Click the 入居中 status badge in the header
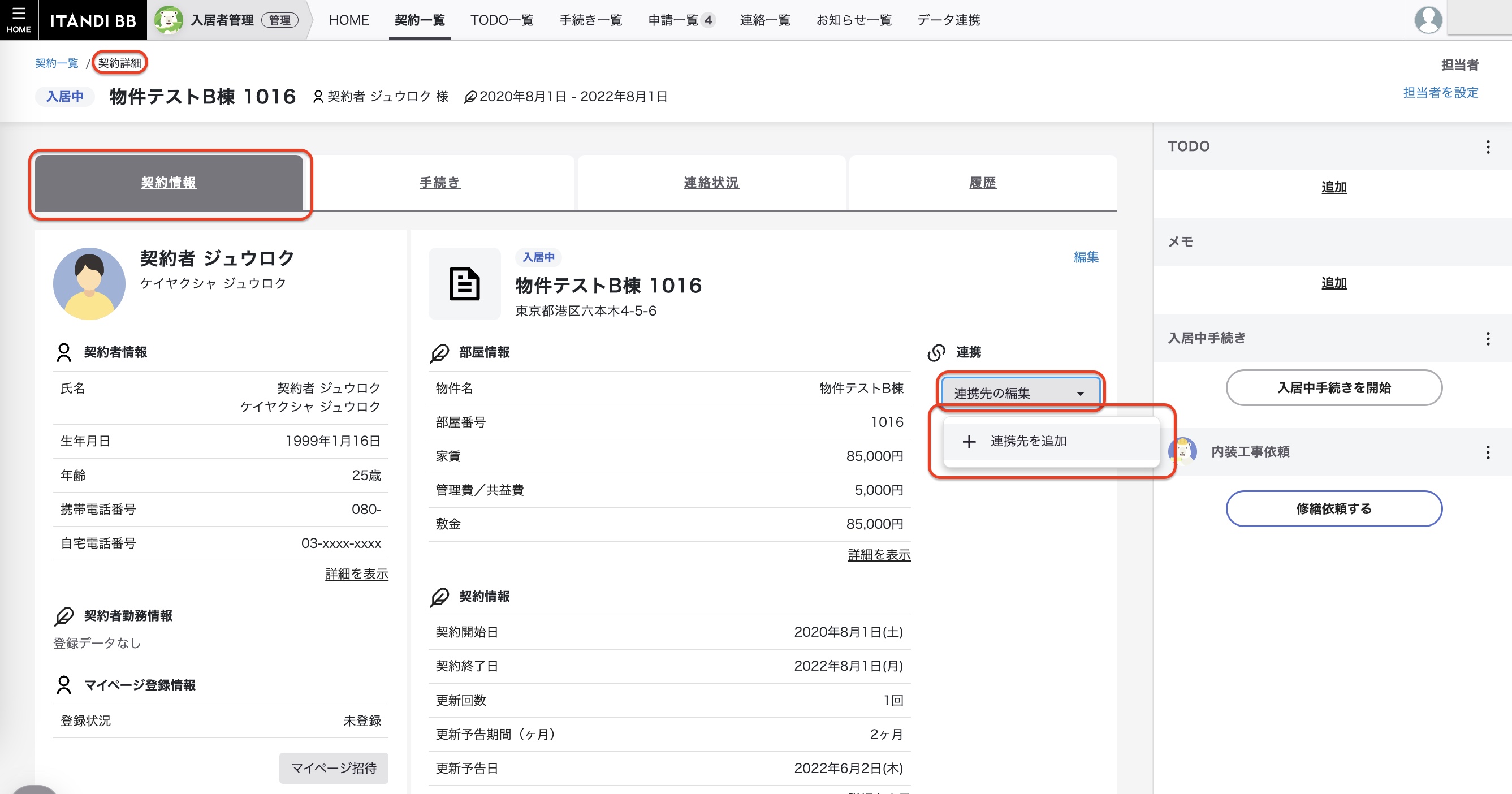The width and height of the screenshot is (1512, 794). [x=65, y=96]
